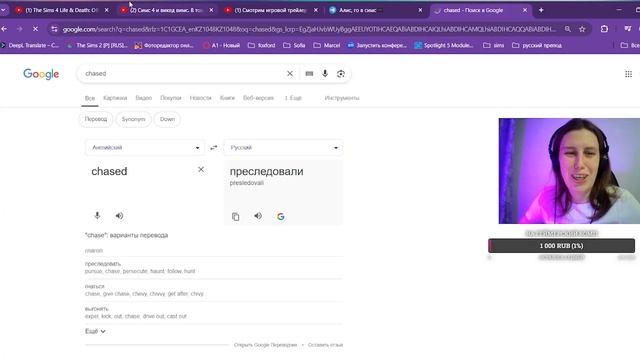The image size is (640, 360).
Task: Use microphone for translation input
Action: 97,216
